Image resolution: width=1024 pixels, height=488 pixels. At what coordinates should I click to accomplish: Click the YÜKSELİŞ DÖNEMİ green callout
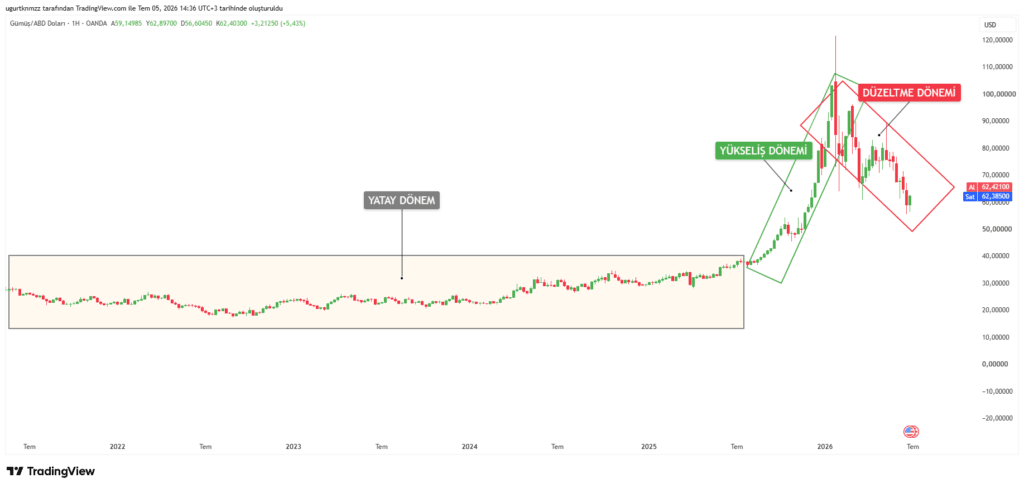(763, 151)
